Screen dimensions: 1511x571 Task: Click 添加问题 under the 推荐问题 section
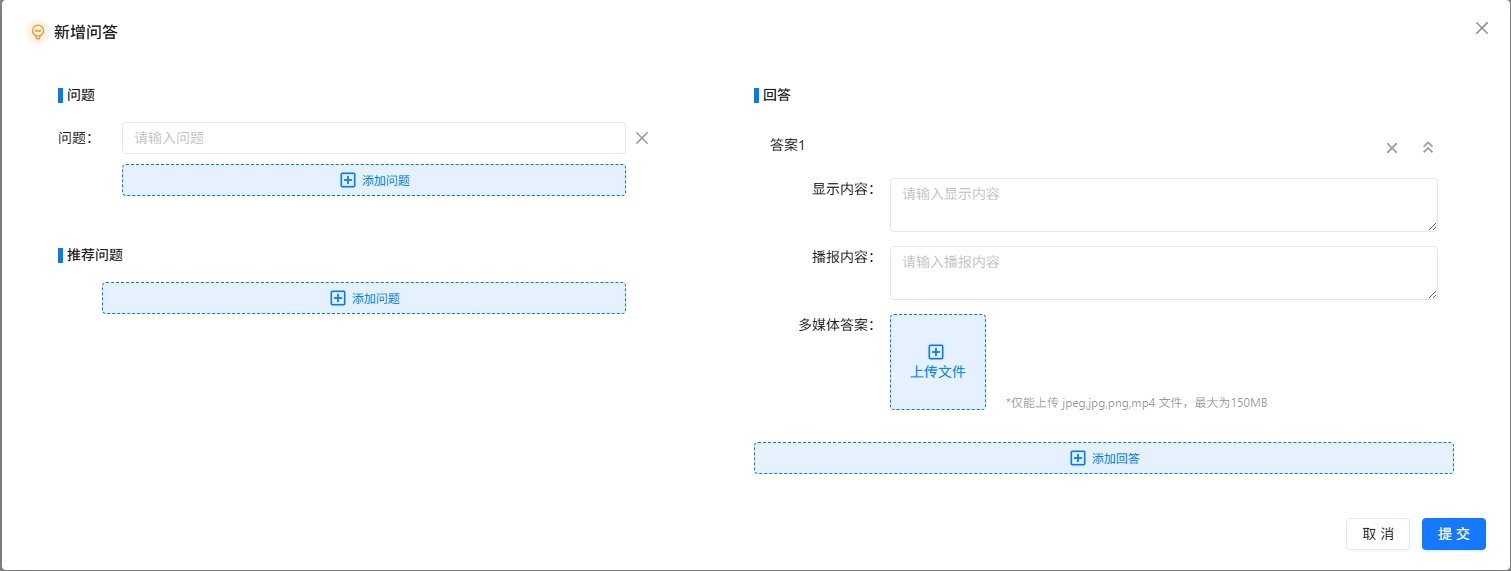pos(364,298)
